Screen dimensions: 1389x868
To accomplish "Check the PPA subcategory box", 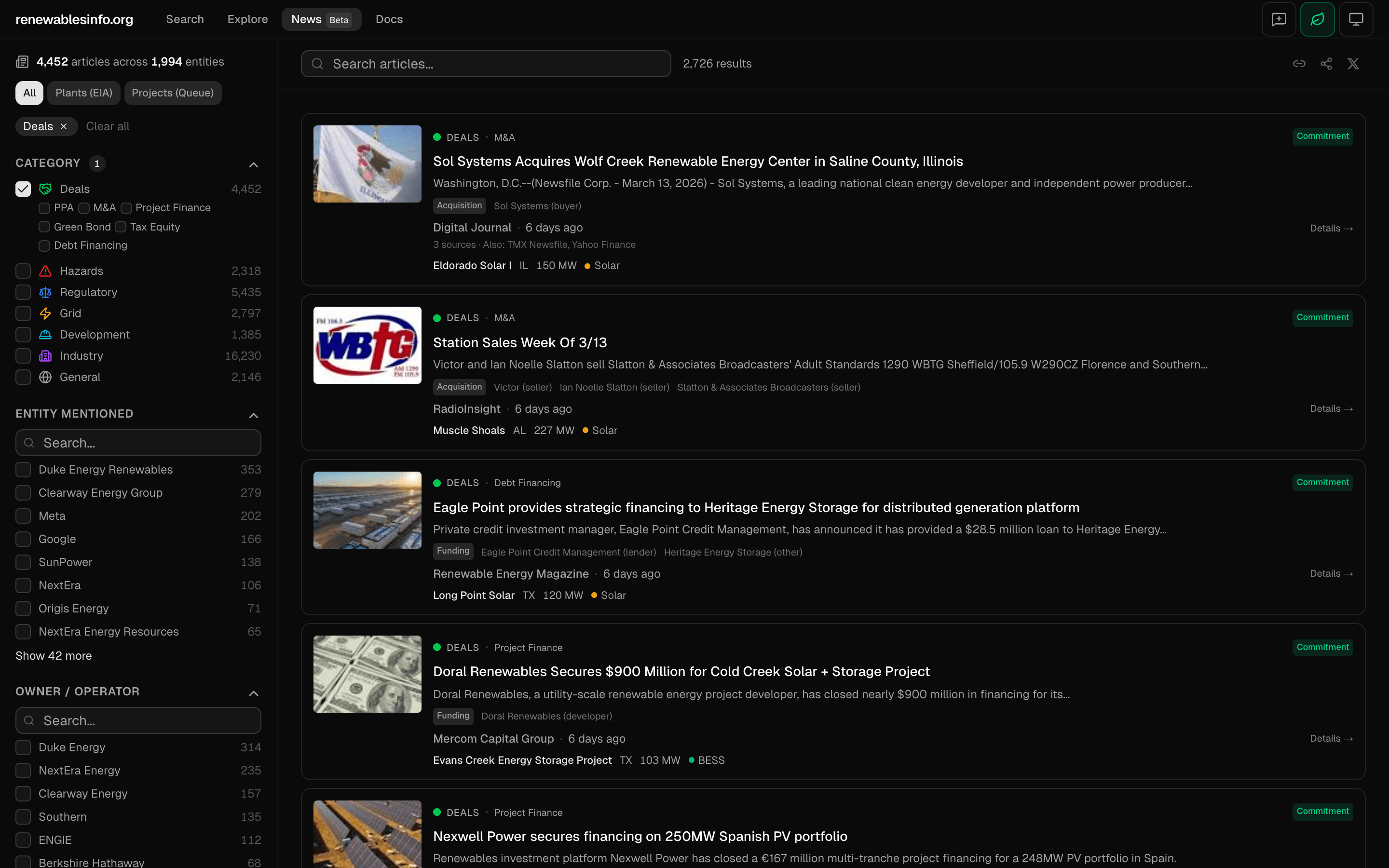I will pos(44,208).
